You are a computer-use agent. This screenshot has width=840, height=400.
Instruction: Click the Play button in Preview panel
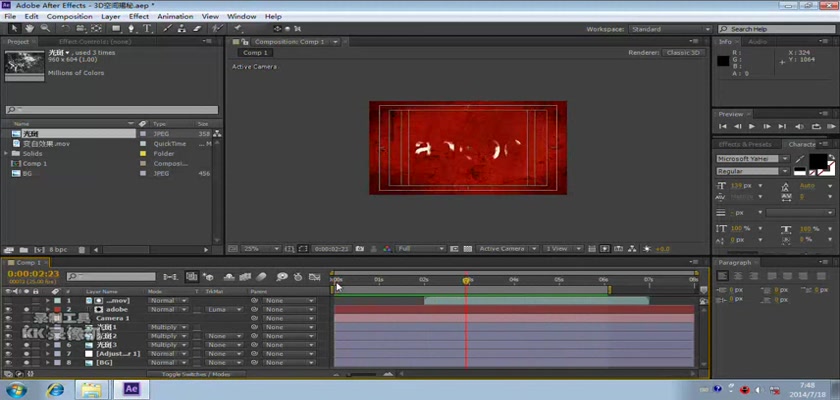pyautogui.click(x=752, y=127)
